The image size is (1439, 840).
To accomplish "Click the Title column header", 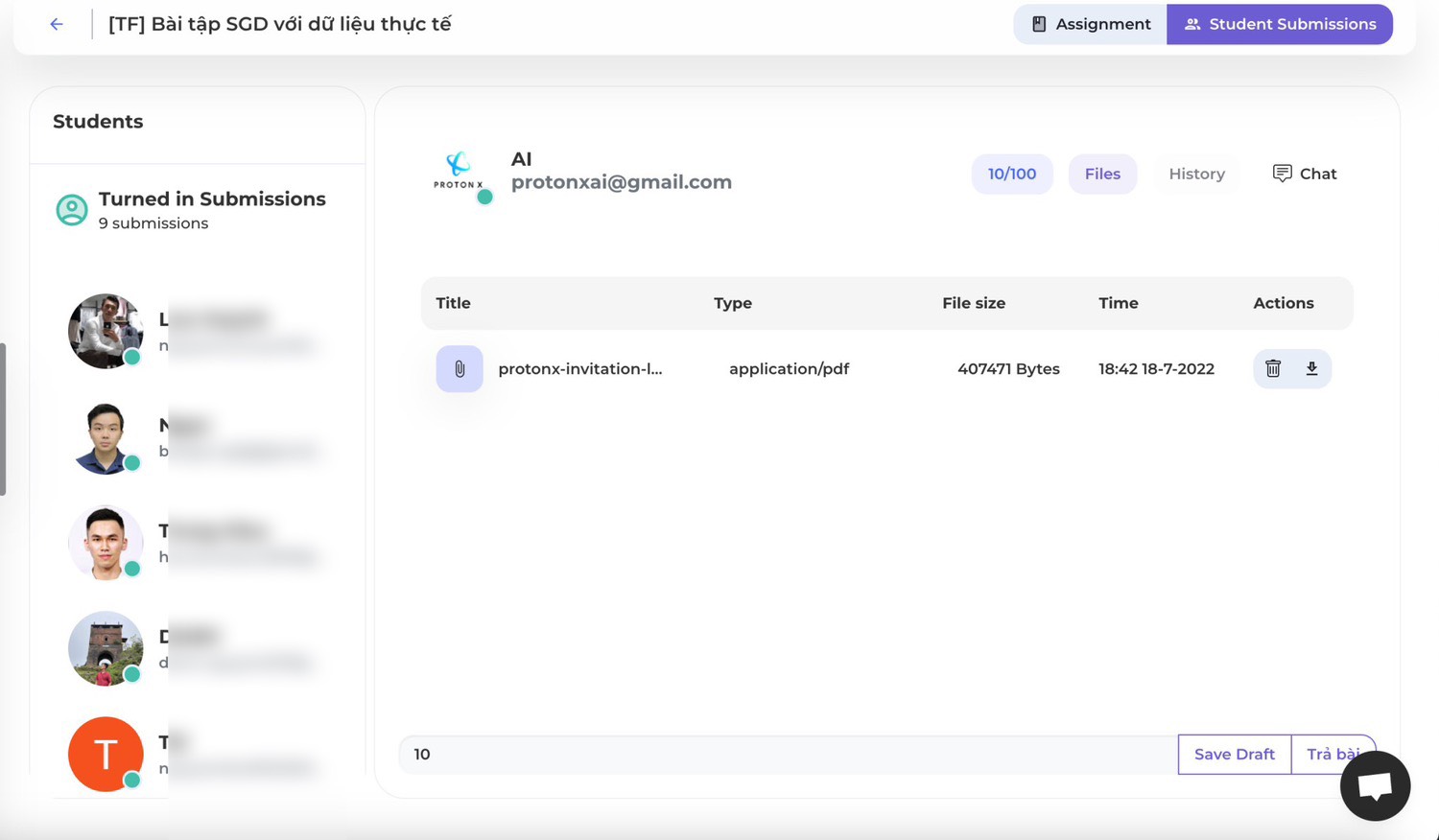I will [x=453, y=303].
